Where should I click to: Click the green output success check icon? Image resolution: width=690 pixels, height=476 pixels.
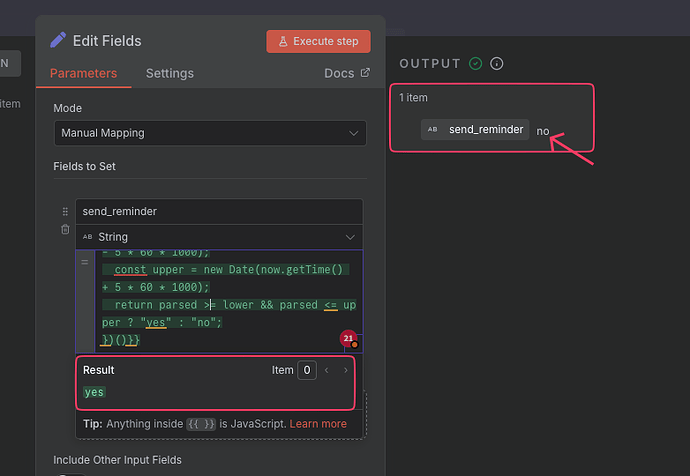coord(476,63)
